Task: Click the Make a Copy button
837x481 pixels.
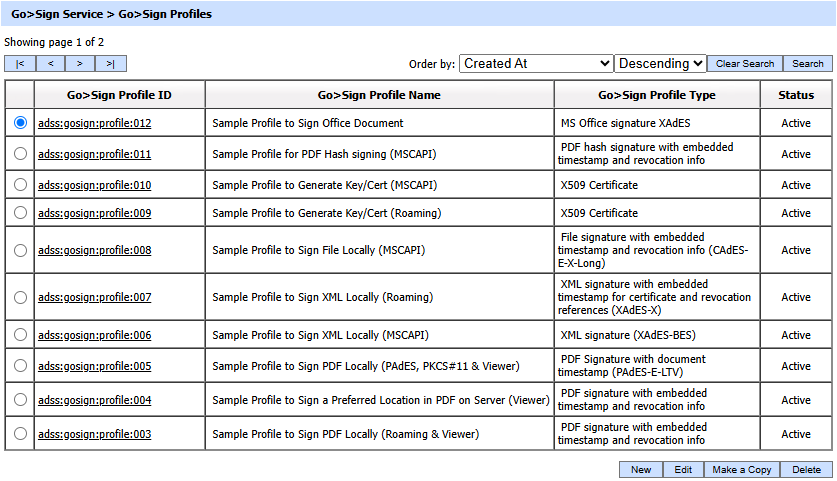Action: pos(741,469)
